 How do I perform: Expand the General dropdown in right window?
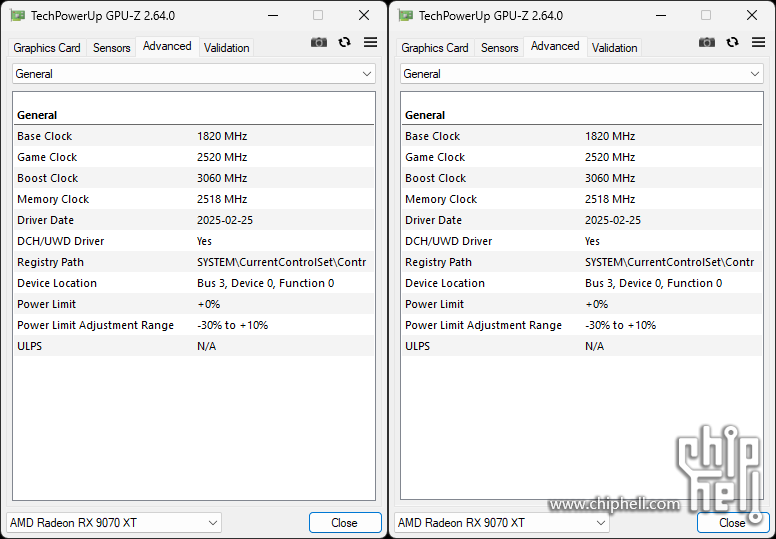(582, 74)
